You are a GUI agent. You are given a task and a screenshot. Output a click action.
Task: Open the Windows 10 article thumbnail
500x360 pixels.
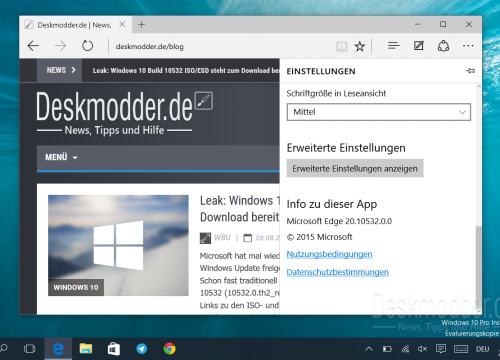click(x=118, y=245)
